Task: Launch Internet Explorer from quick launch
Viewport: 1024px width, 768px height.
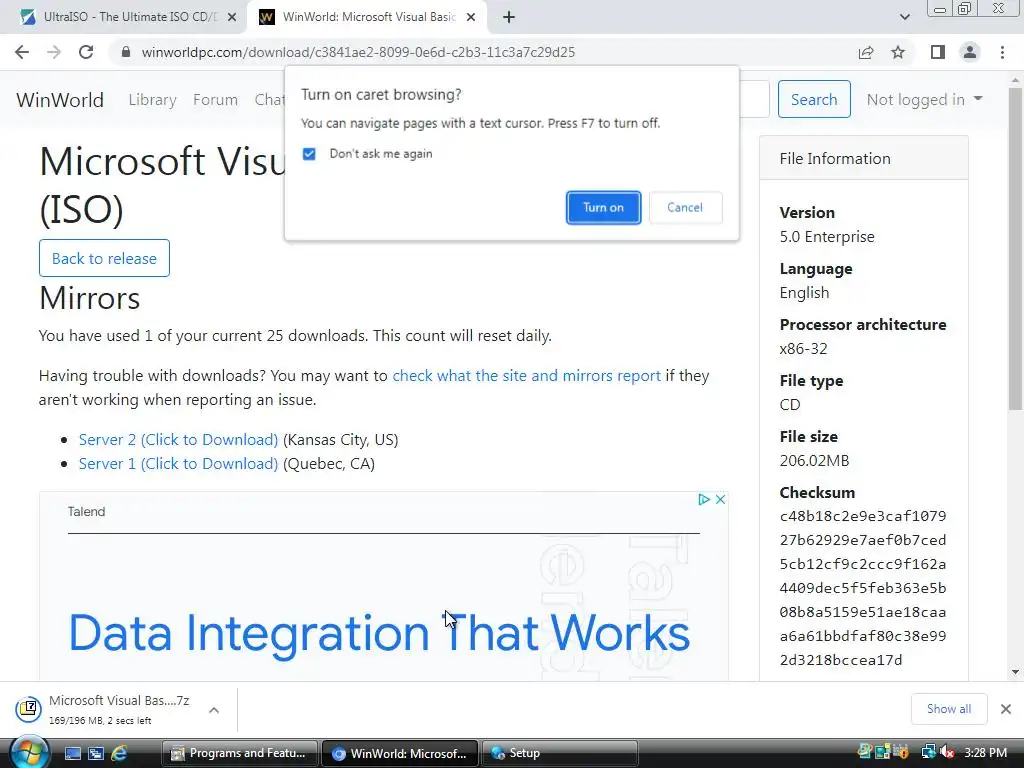Action: coord(119,754)
